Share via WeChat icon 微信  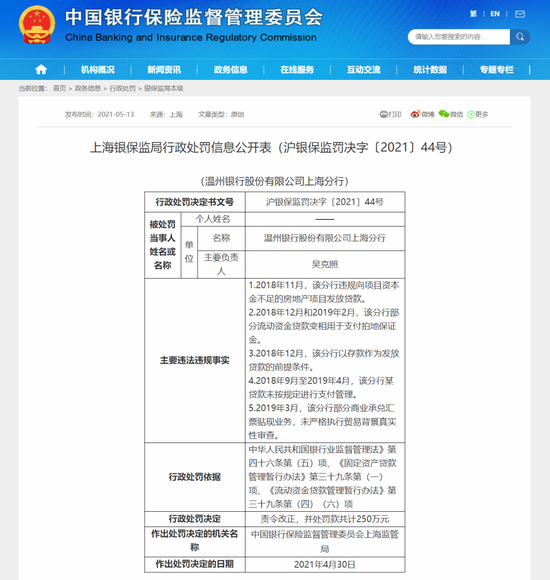(x=451, y=114)
